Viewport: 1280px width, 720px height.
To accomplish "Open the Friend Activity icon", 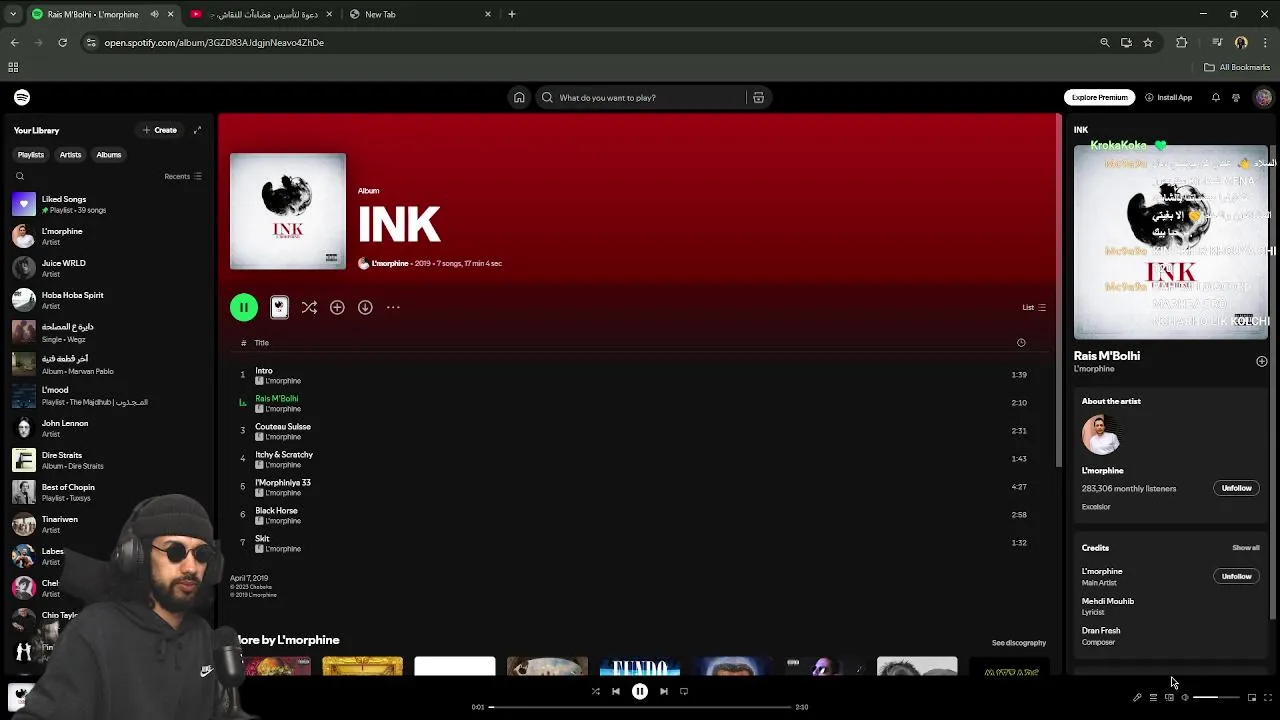I will point(1236,97).
